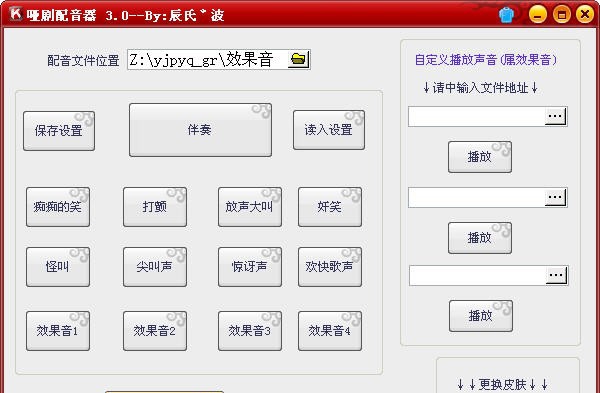This screenshot has height=393, width=600.
Task: Open the folder browse icon for 配音文件位置
Action: (298, 59)
